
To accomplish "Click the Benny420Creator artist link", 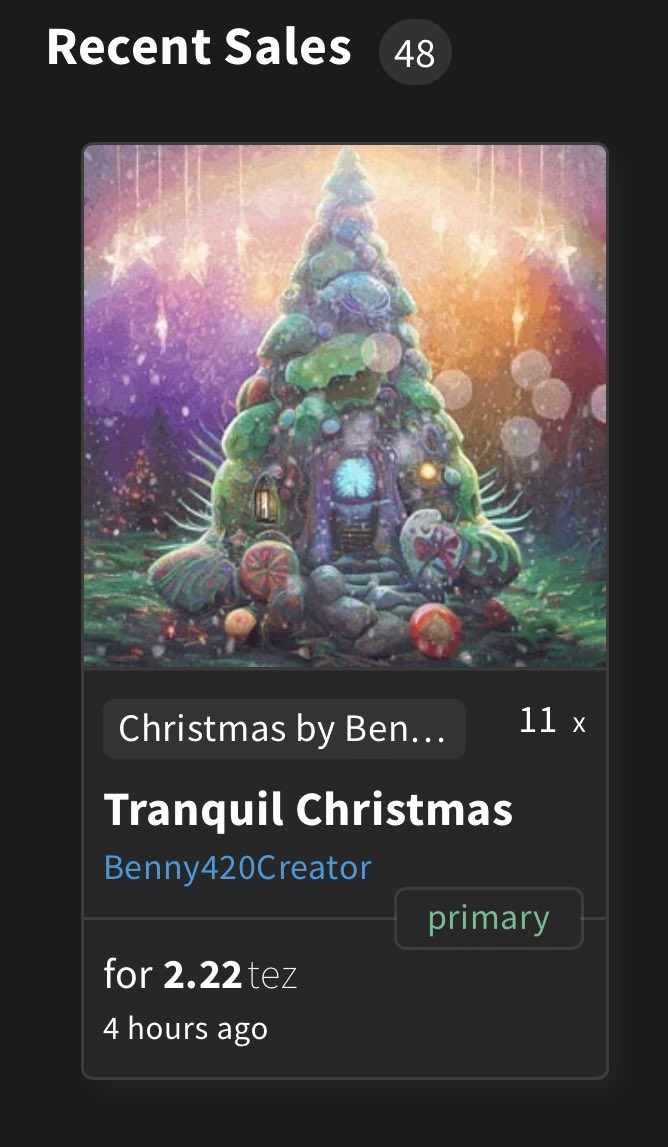I will [238, 868].
